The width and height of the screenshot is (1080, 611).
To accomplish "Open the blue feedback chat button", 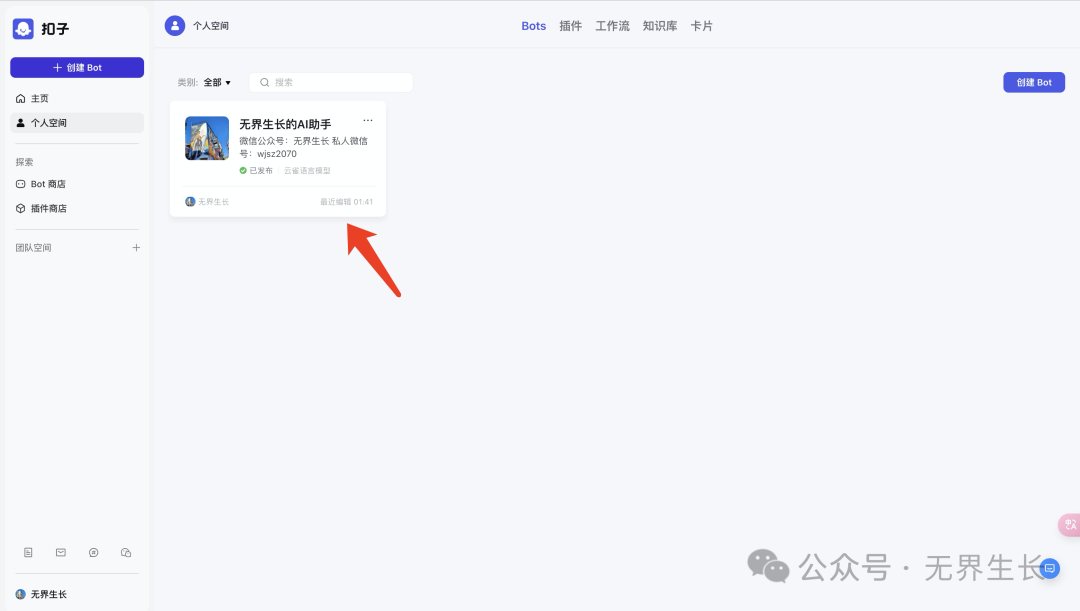I will pyautogui.click(x=1050, y=568).
